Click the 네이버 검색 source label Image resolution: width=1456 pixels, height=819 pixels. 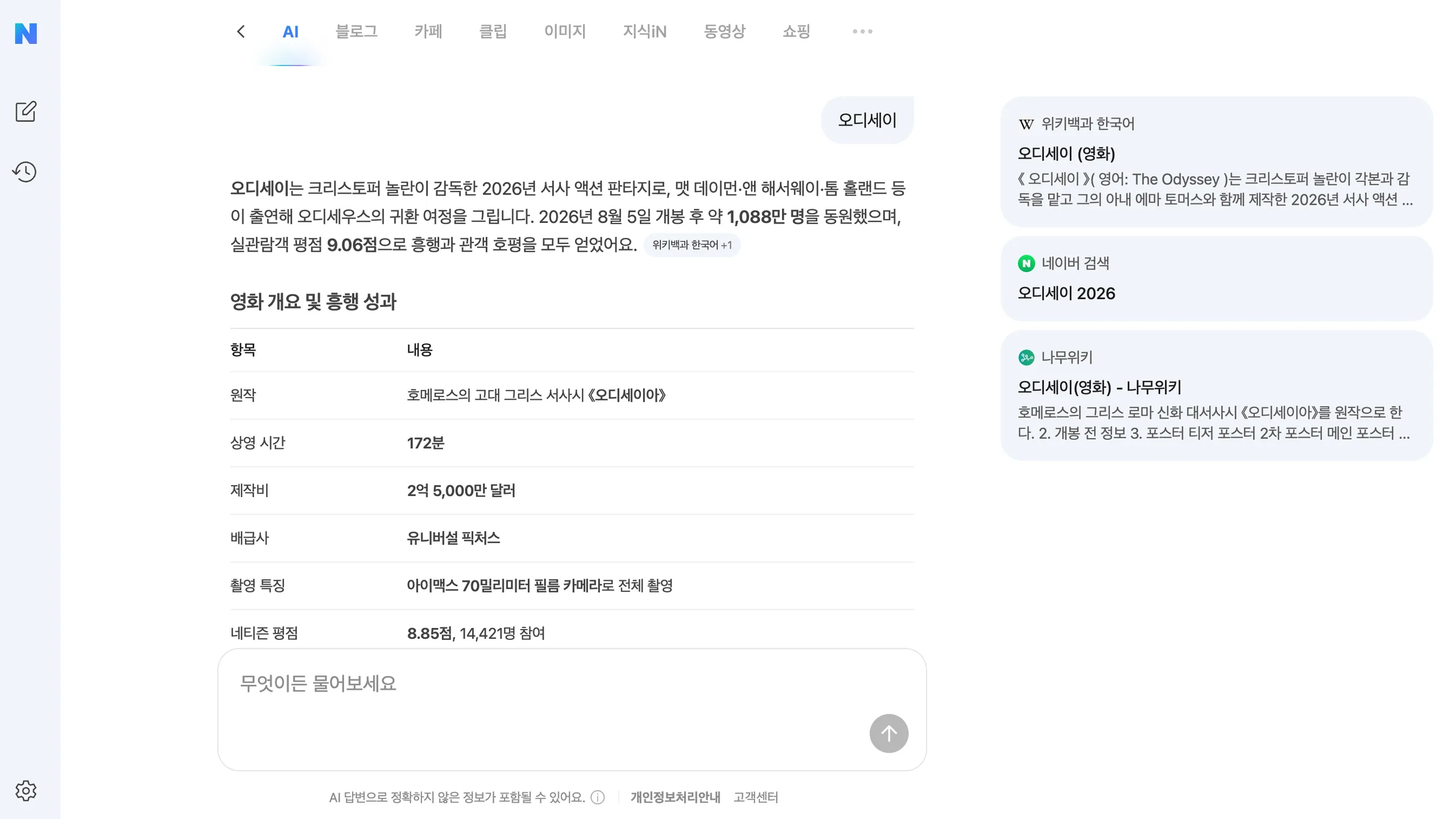coord(1075,263)
